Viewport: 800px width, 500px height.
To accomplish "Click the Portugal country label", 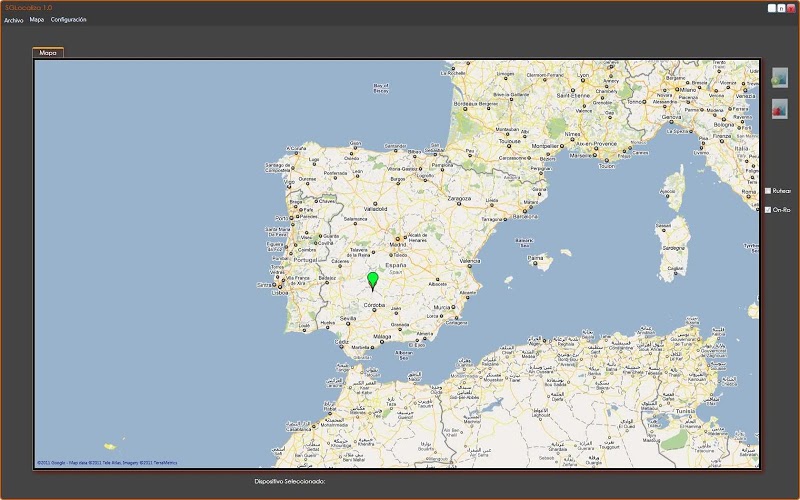I will pos(305,260).
